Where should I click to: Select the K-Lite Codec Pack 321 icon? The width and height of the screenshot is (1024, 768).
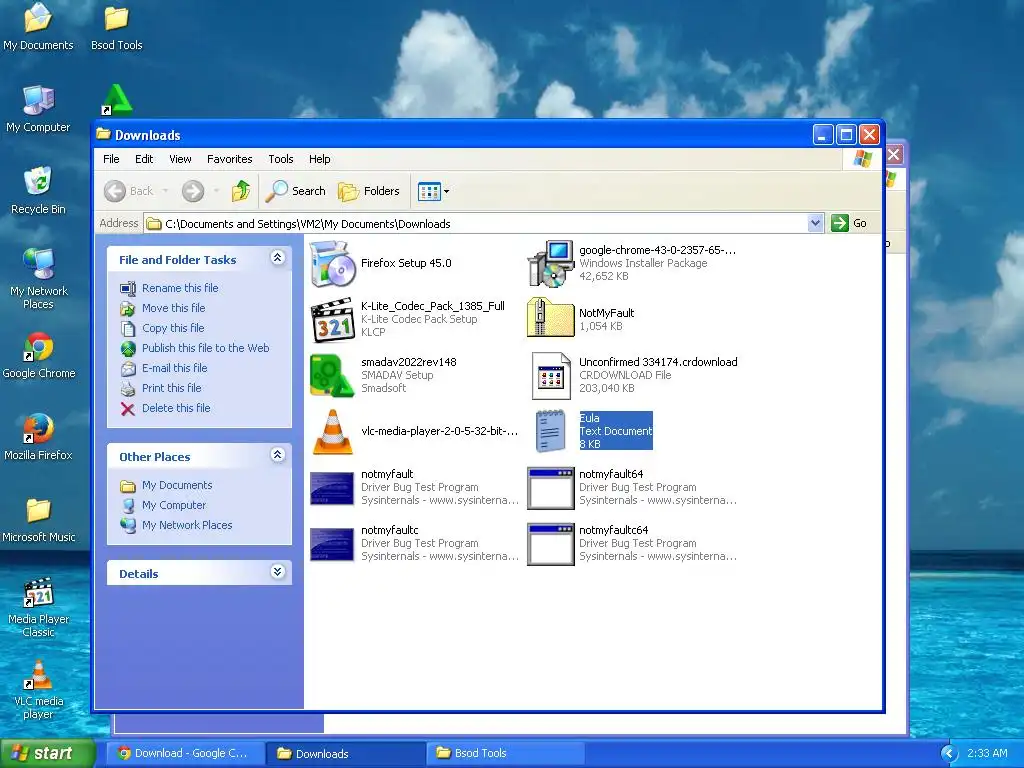click(x=332, y=320)
